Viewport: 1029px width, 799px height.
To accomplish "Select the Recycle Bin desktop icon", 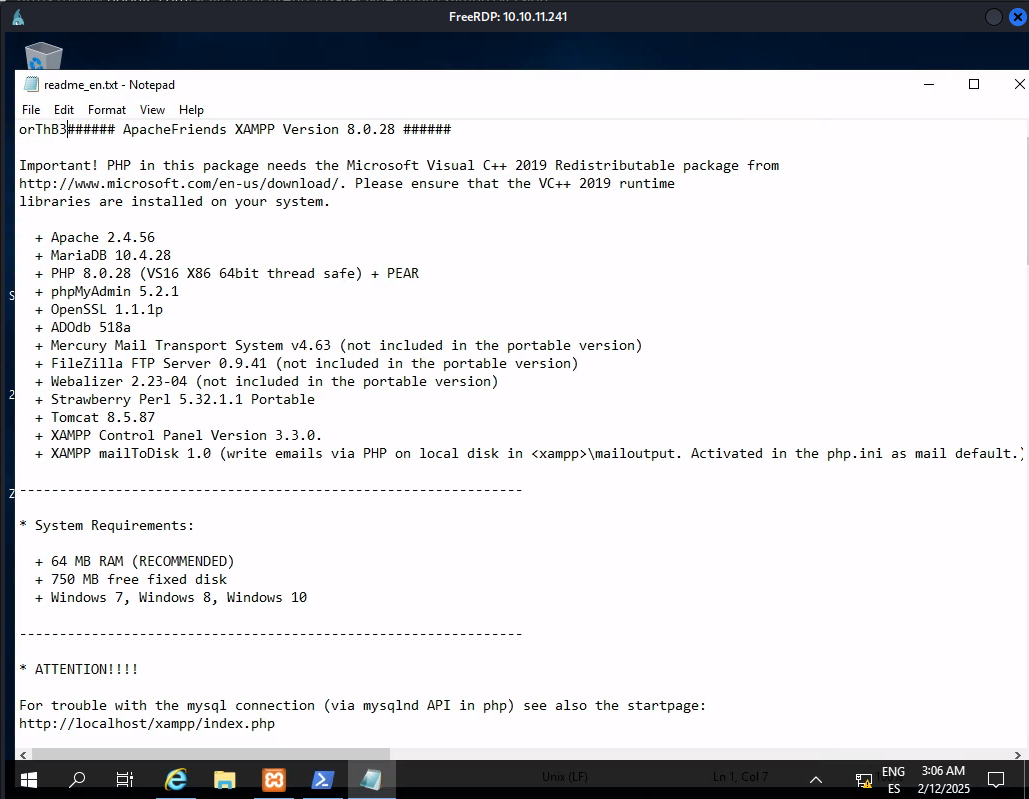I will 43,57.
